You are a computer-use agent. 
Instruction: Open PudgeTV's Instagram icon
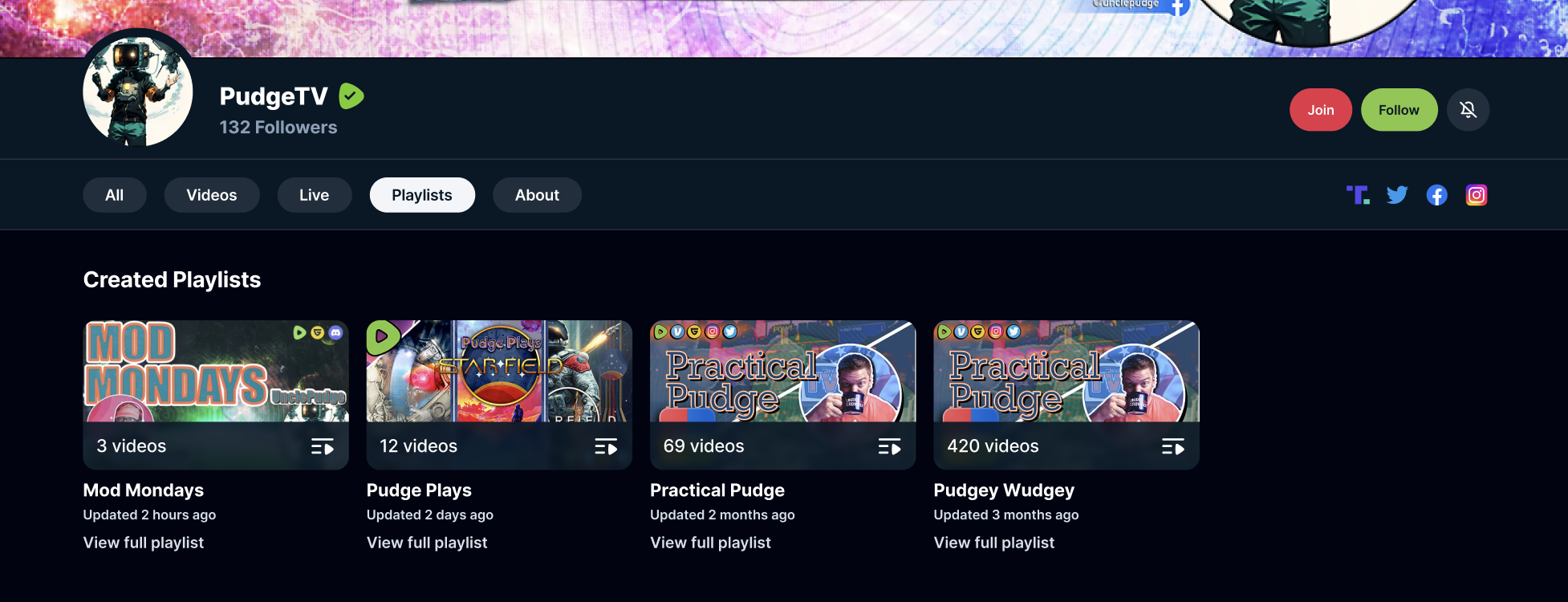coord(1477,195)
